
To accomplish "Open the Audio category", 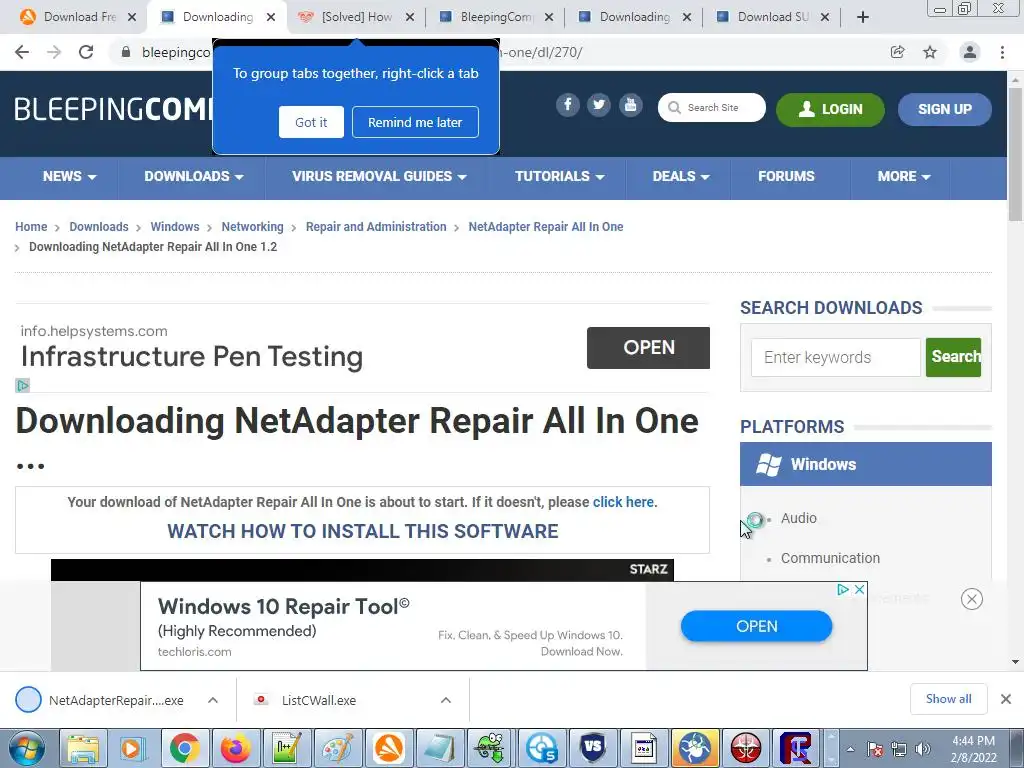I will [x=799, y=518].
